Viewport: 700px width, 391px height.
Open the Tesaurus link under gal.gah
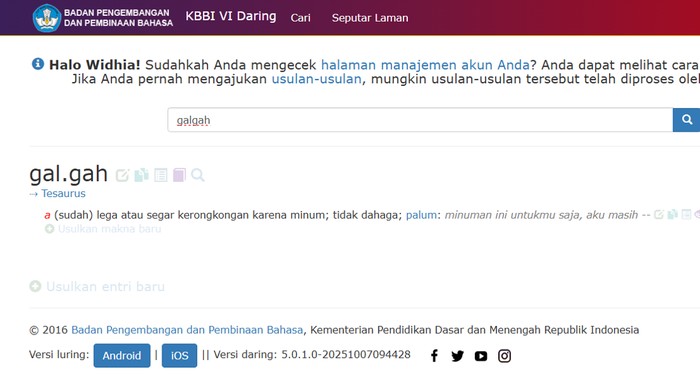pos(63,193)
